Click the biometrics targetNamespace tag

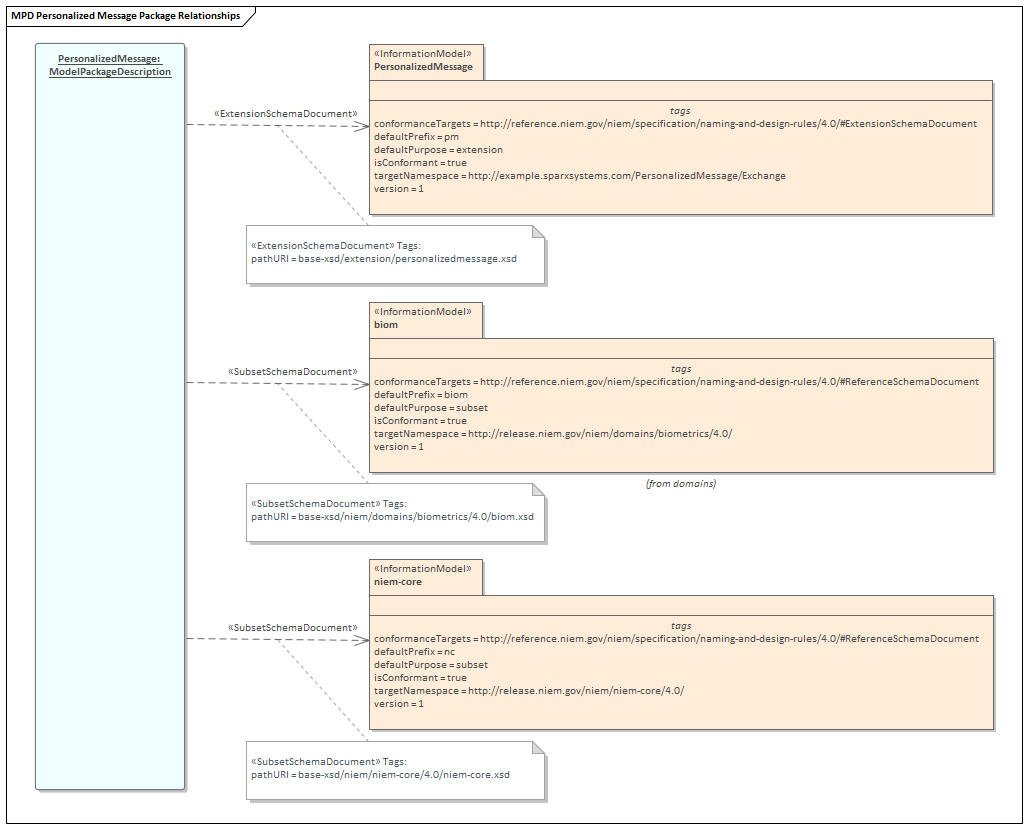tap(552, 434)
